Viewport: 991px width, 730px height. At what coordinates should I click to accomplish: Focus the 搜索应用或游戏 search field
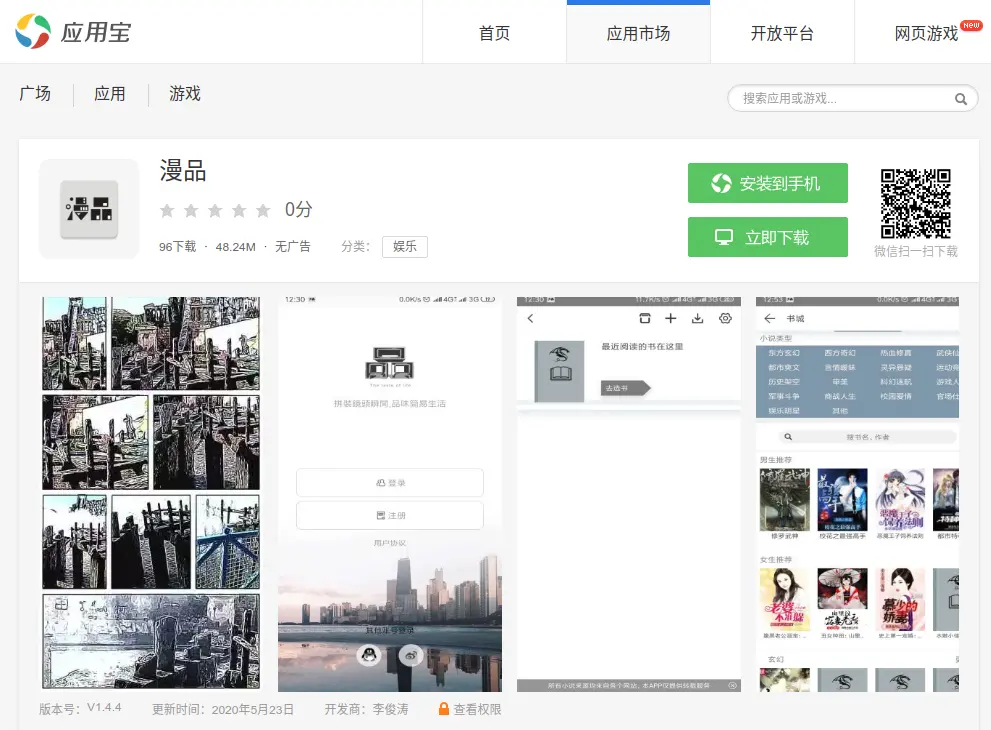click(853, 99)
